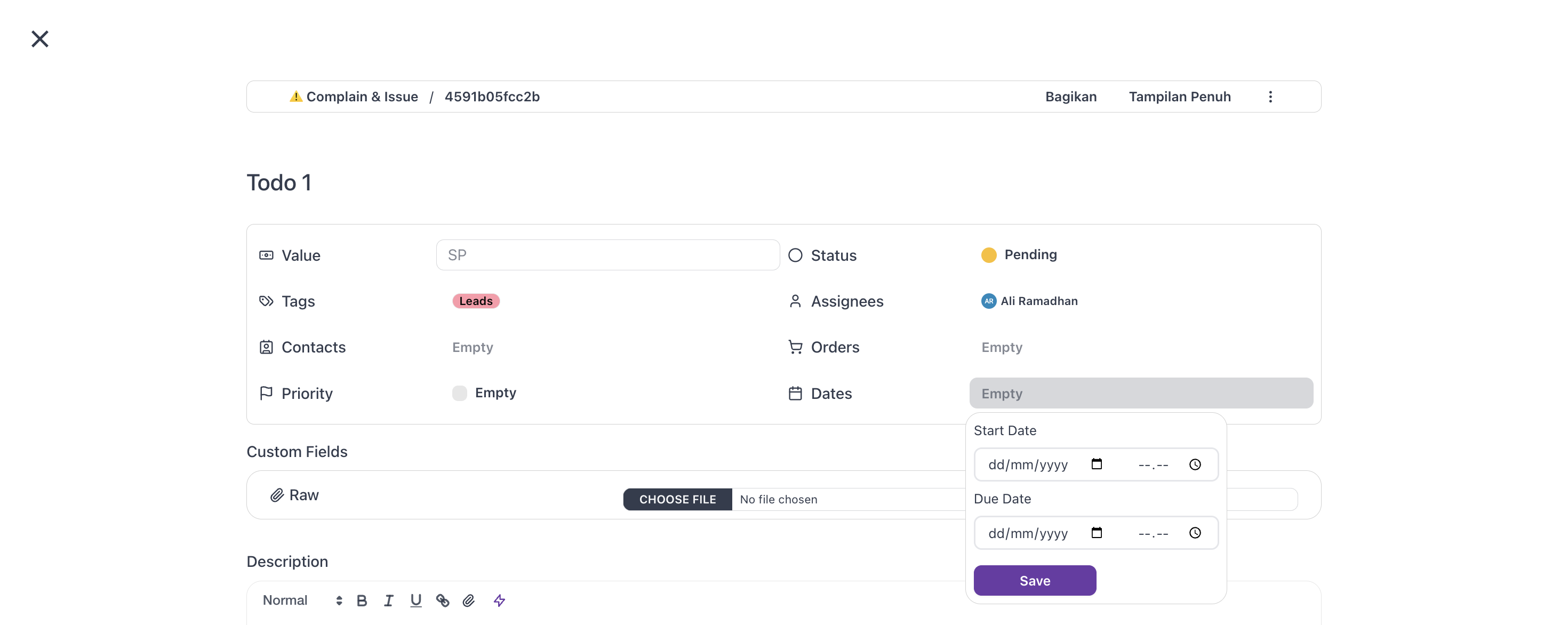Image resolution: width=1568 pixels, height=625 pixels.
Task: Attach a file in description toolbar
Action: [x=468, y=600]
